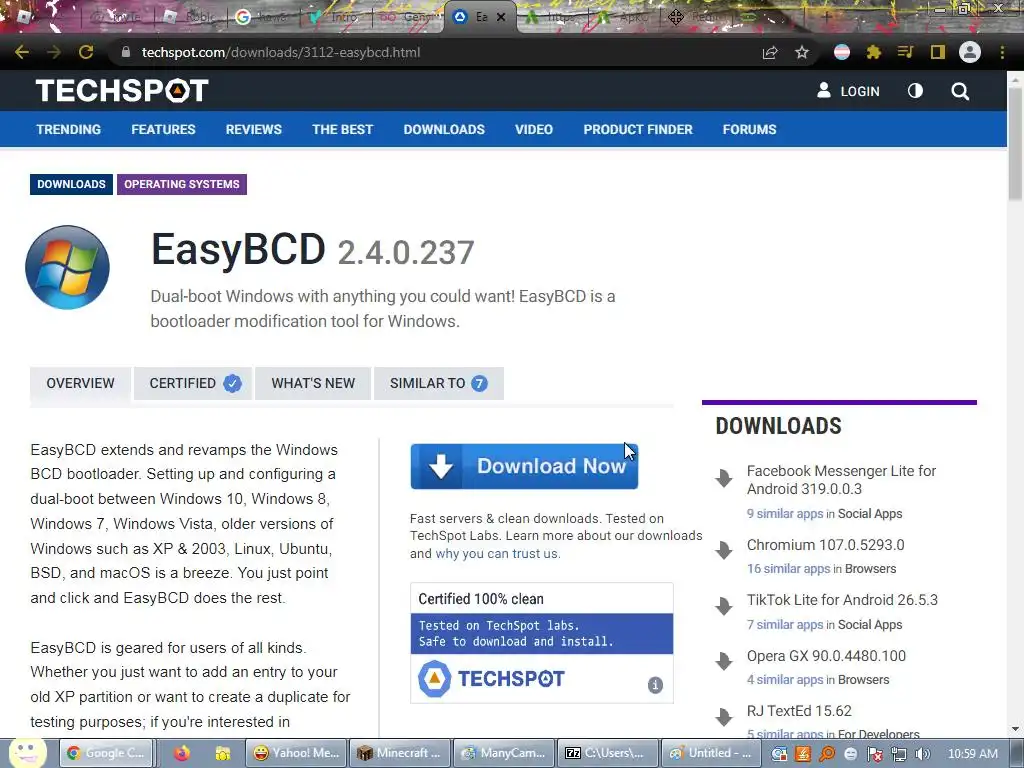Select the SIMILAR TO tab
This screenshot has width=1024, height=768.
439,383
